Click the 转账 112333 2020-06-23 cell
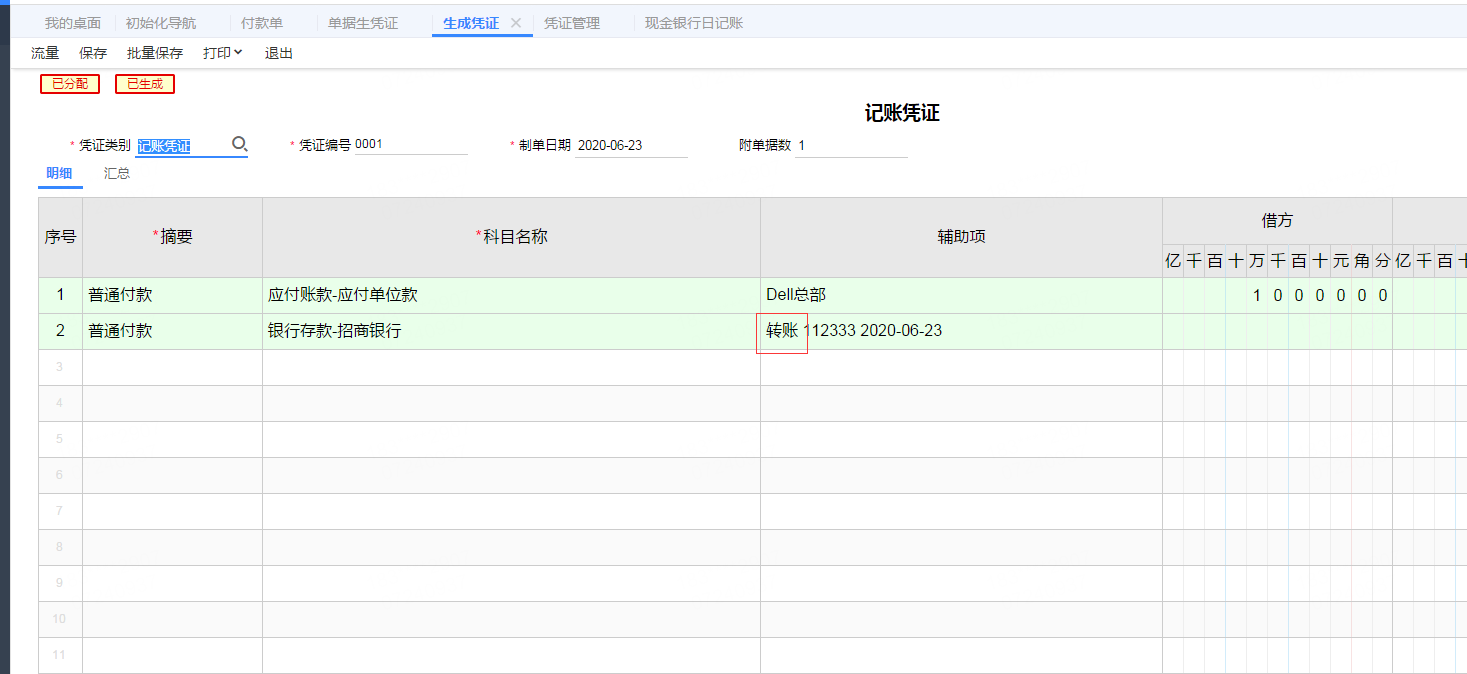Image resolution: width=1467 pixels, height=674 pixels. point(961,331)
